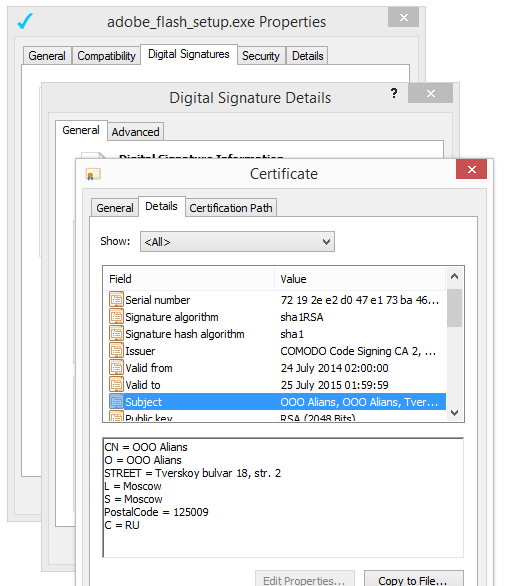Select the highlighted Subject row
505x586 pixels.
(275, 402)
